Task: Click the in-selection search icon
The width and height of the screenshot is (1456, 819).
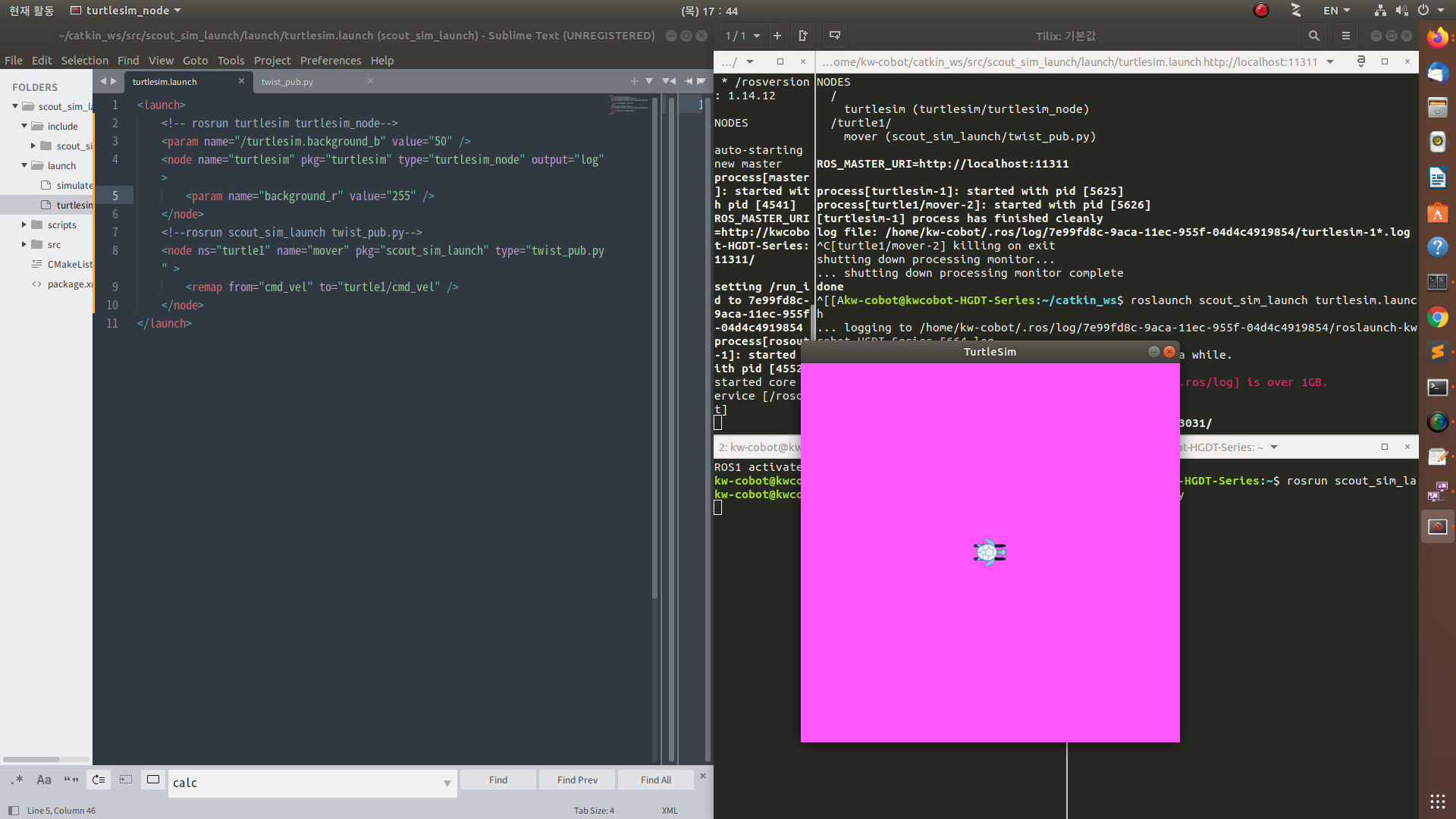Action: click(x=126, y=780)
